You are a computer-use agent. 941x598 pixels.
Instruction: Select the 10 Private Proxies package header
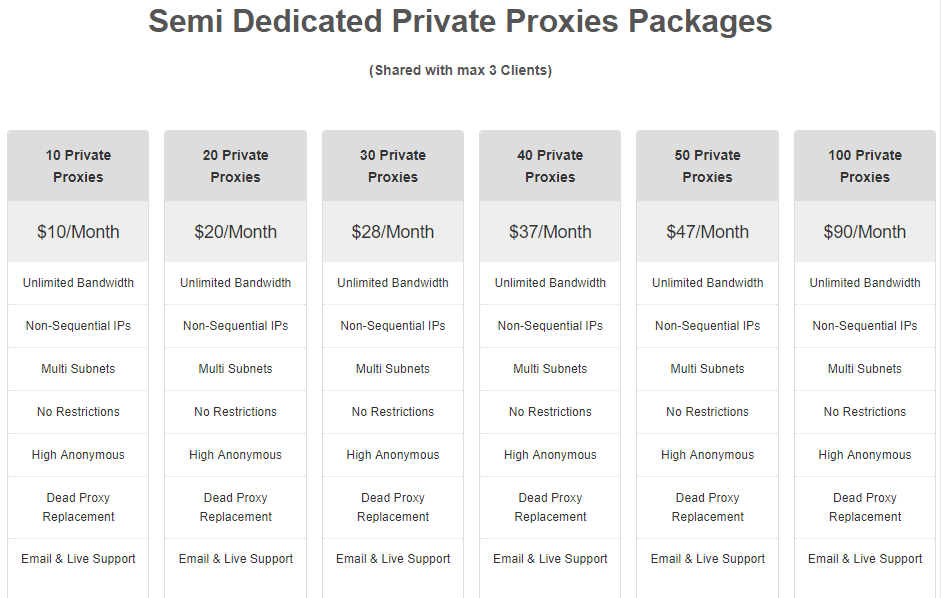click(78, 166)
